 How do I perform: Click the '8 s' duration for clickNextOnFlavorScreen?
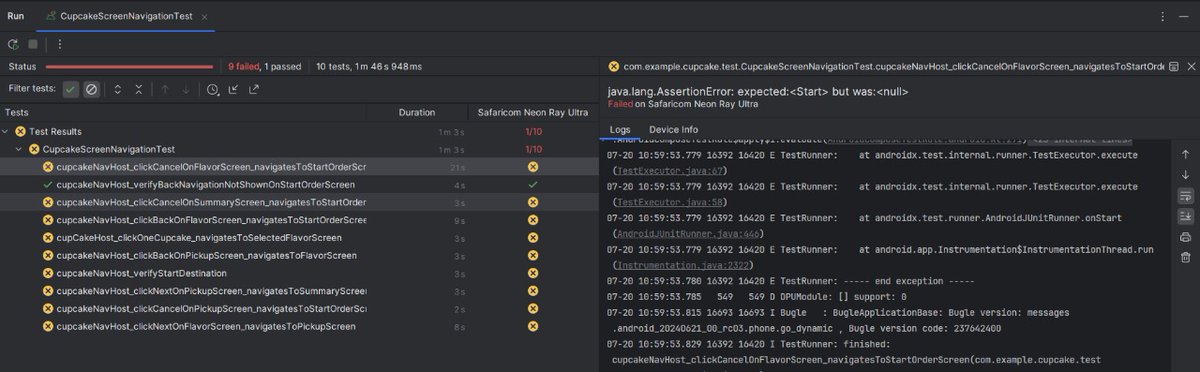tap(460, 327)
